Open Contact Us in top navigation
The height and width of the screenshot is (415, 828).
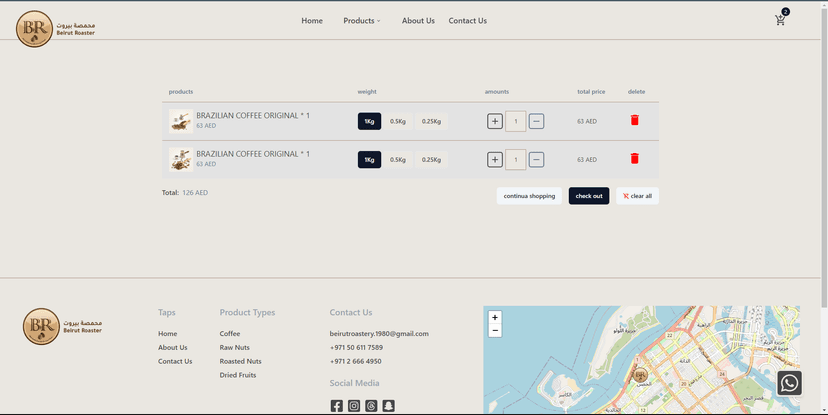[467, 21]
